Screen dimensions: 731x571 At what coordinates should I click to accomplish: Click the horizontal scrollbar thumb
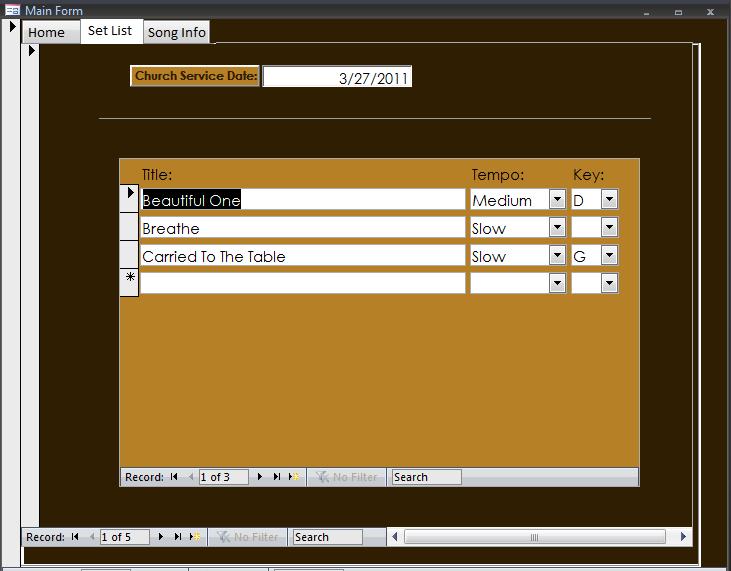pos(534,537)
